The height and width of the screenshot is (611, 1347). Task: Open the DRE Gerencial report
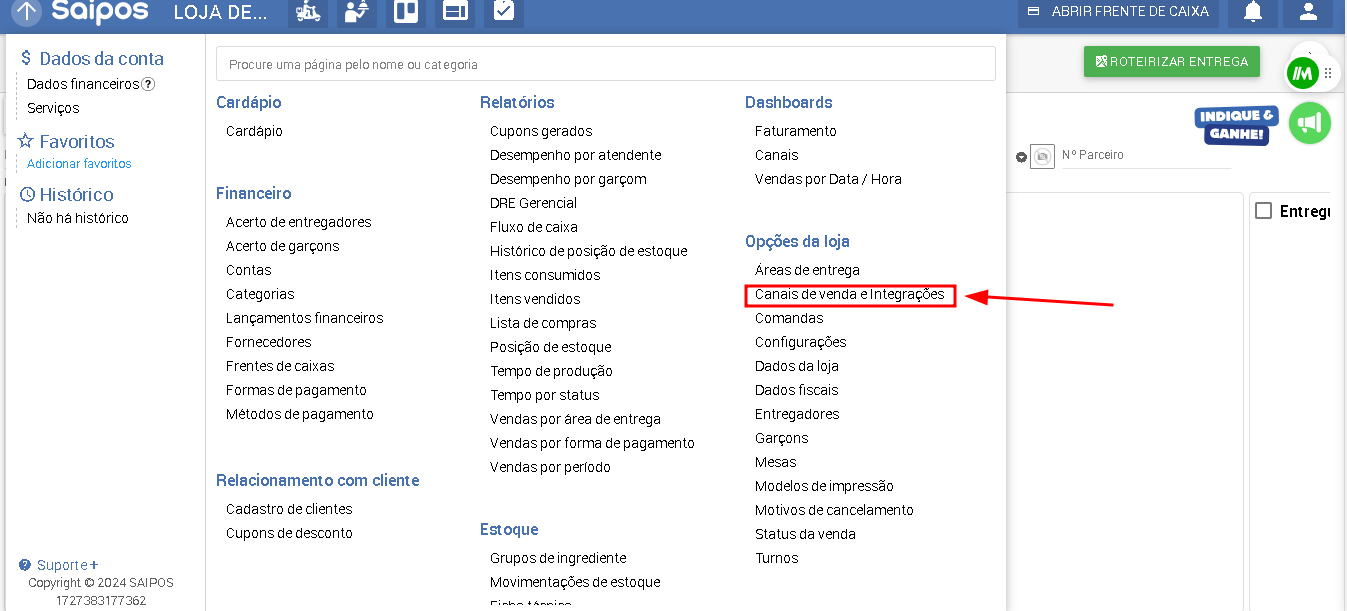tap(533, 203)
